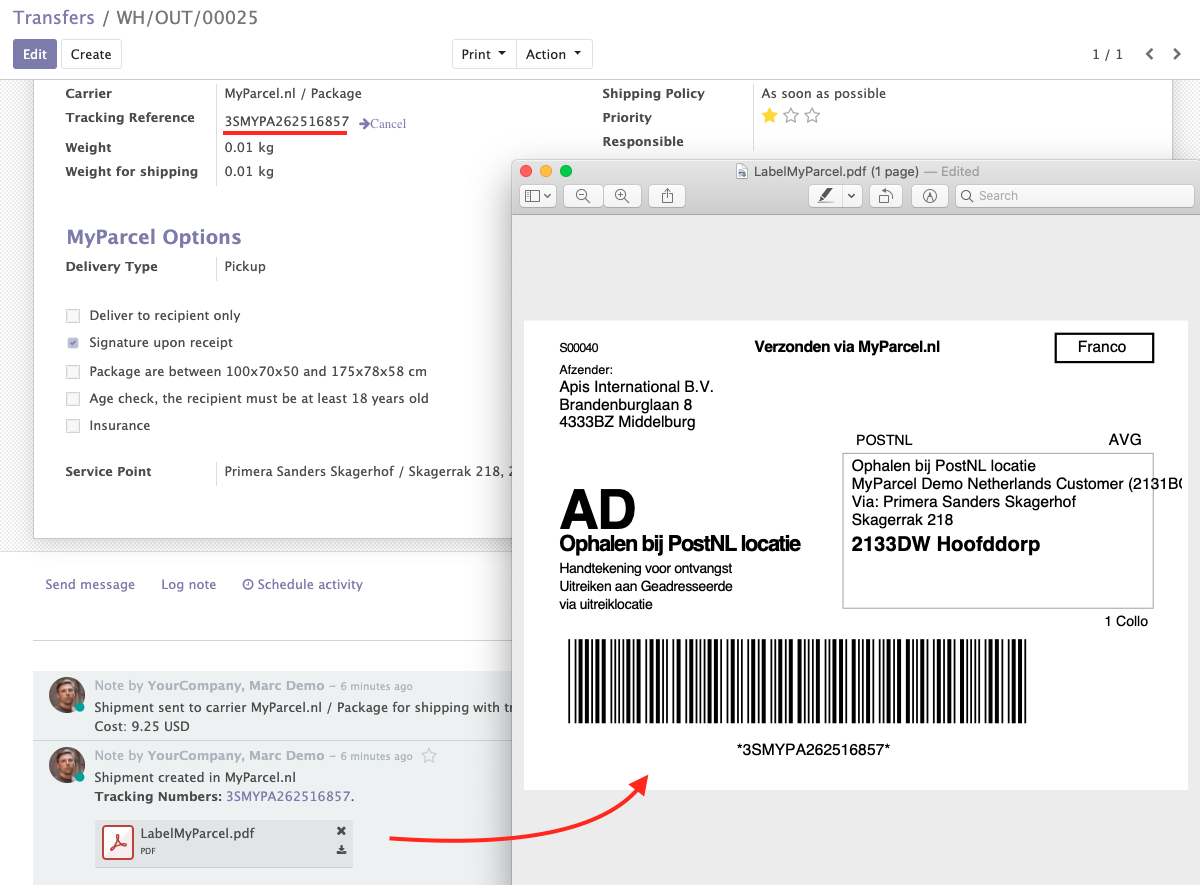Open Log note tab

[189, 584]
